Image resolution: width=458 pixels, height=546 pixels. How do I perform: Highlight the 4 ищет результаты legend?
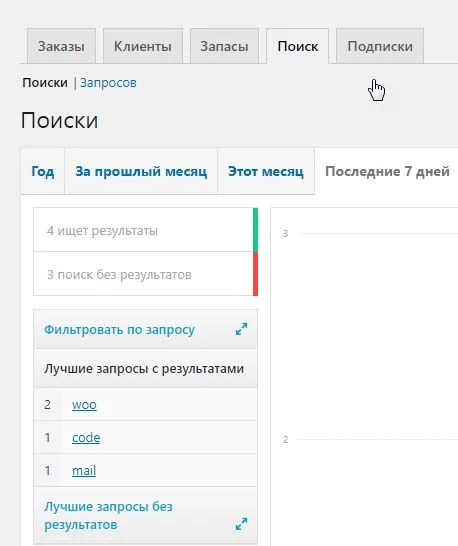tap(146, 230)
